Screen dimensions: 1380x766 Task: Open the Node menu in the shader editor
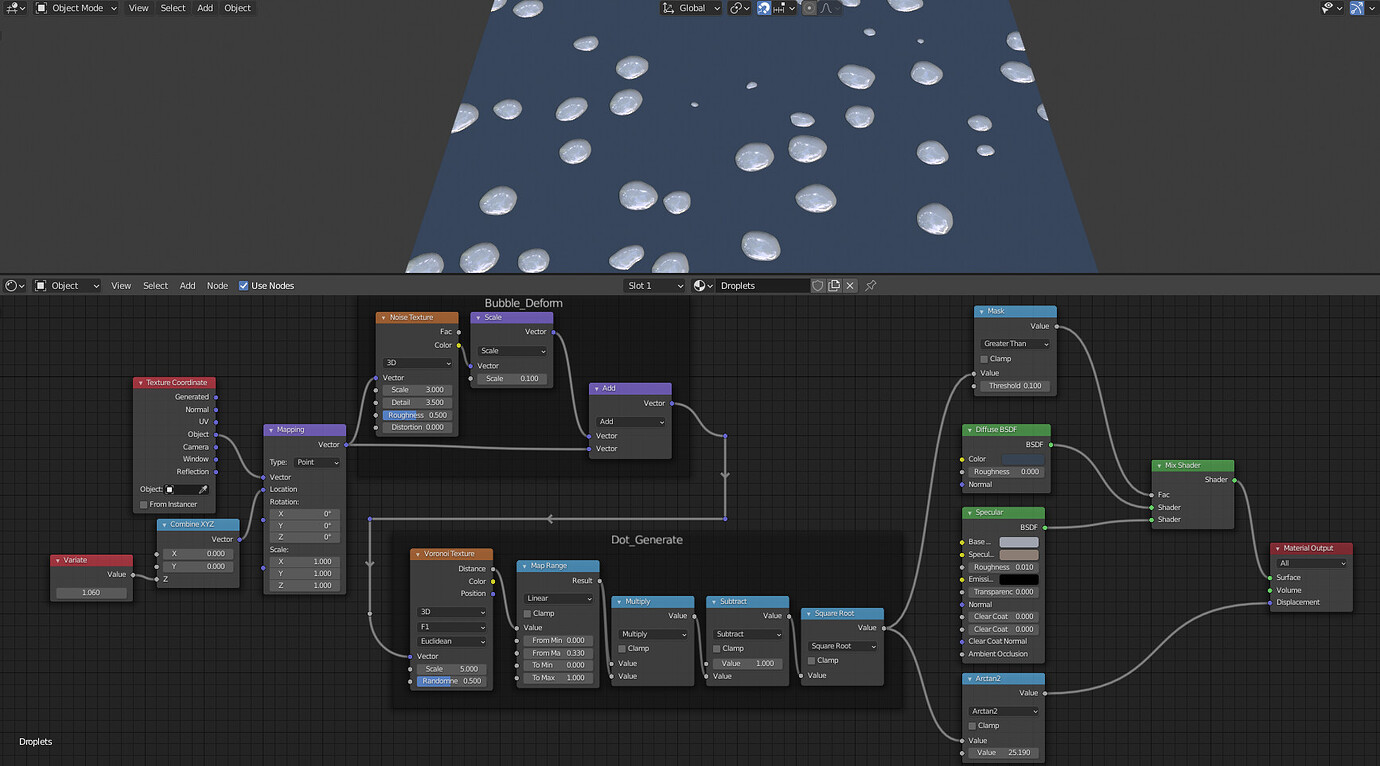point(217,285)
